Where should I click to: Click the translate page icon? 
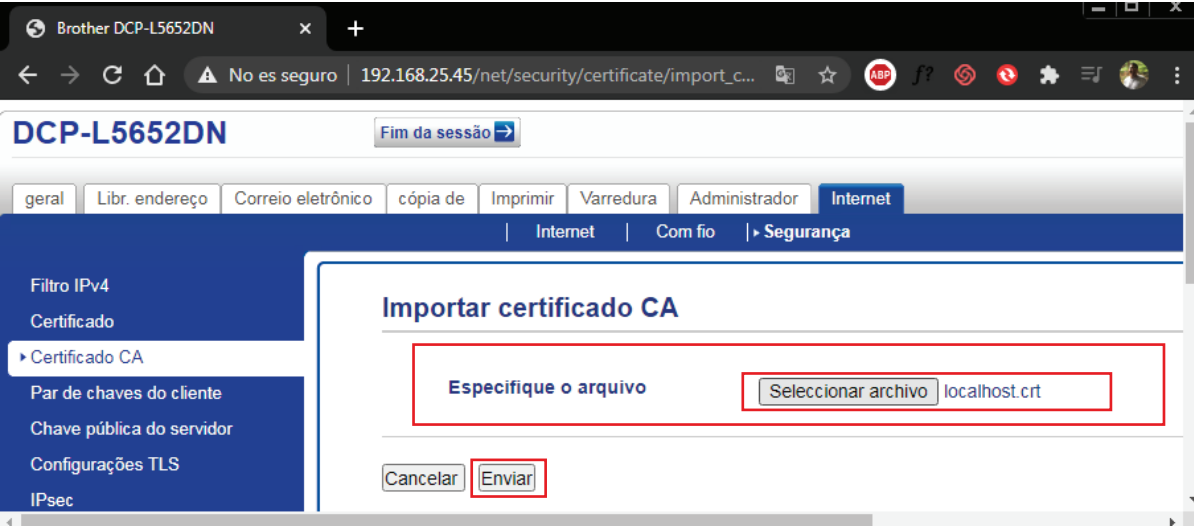[786, 75]
